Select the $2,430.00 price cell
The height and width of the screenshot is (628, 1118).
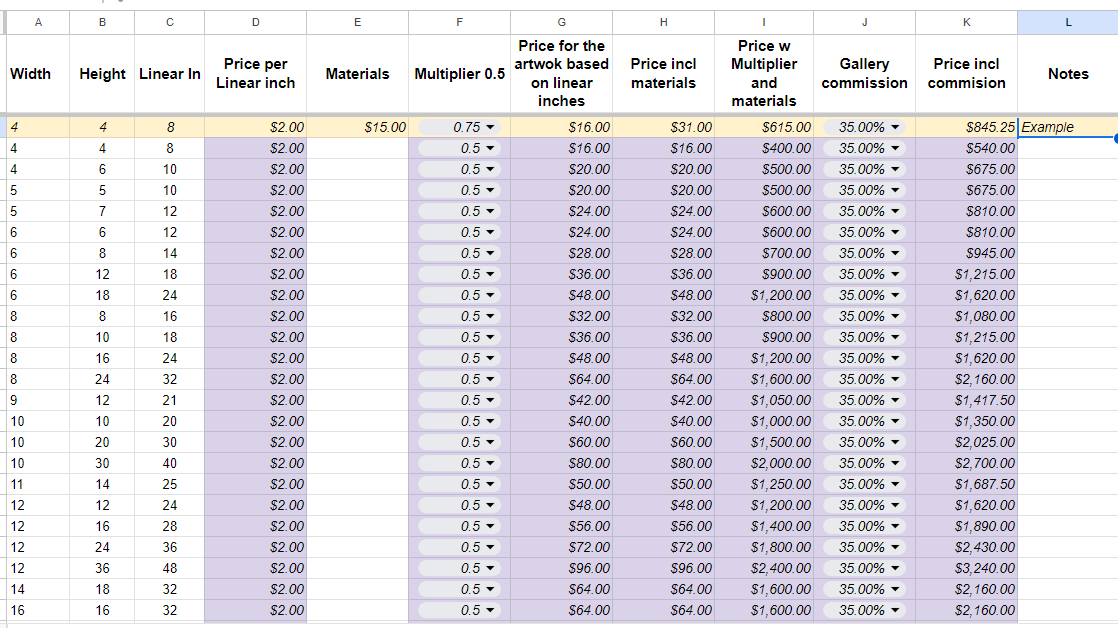click(966, 547)
